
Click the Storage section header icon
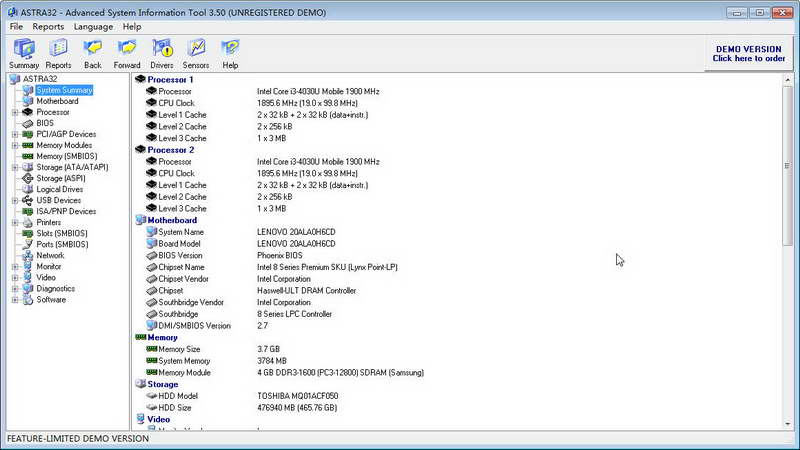[140, 384]
